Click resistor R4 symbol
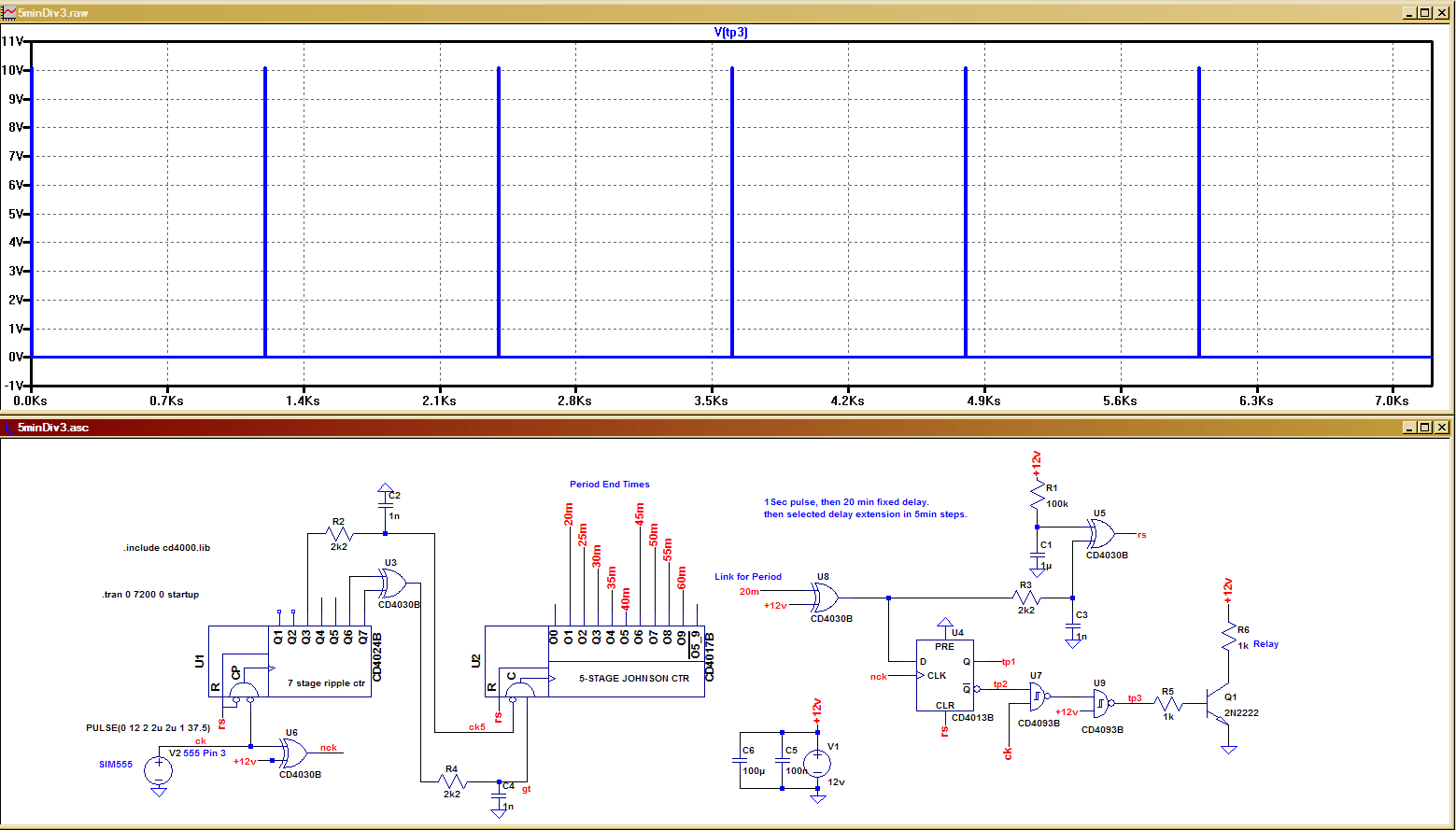 click(451, 781)
